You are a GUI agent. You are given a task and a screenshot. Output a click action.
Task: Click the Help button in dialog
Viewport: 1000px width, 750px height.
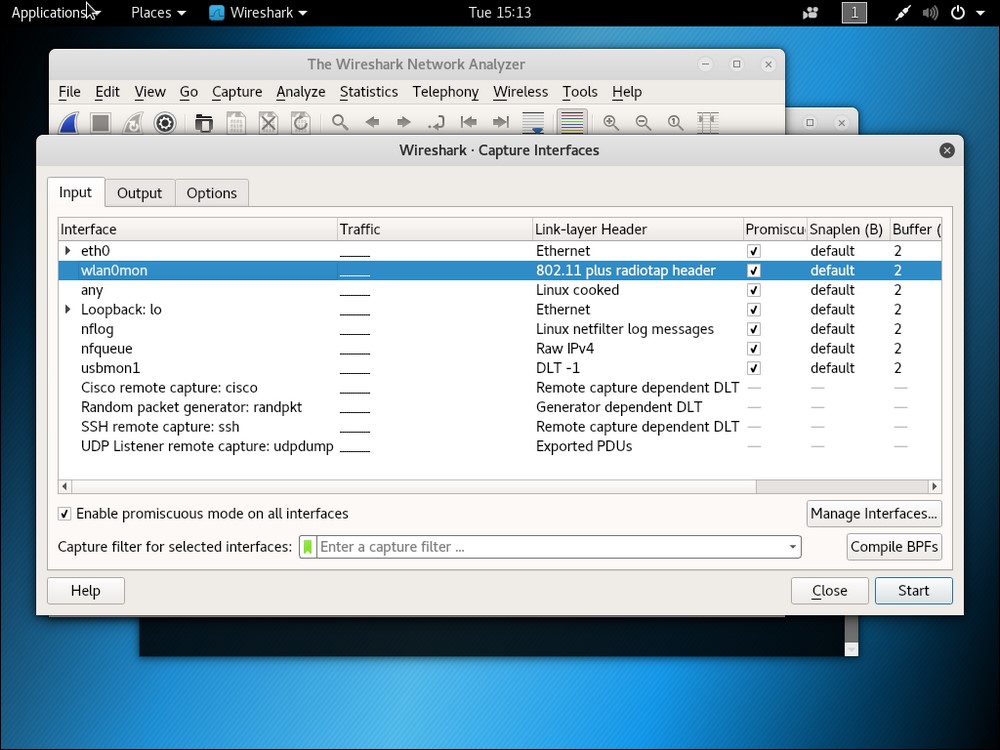click(85, 591)
